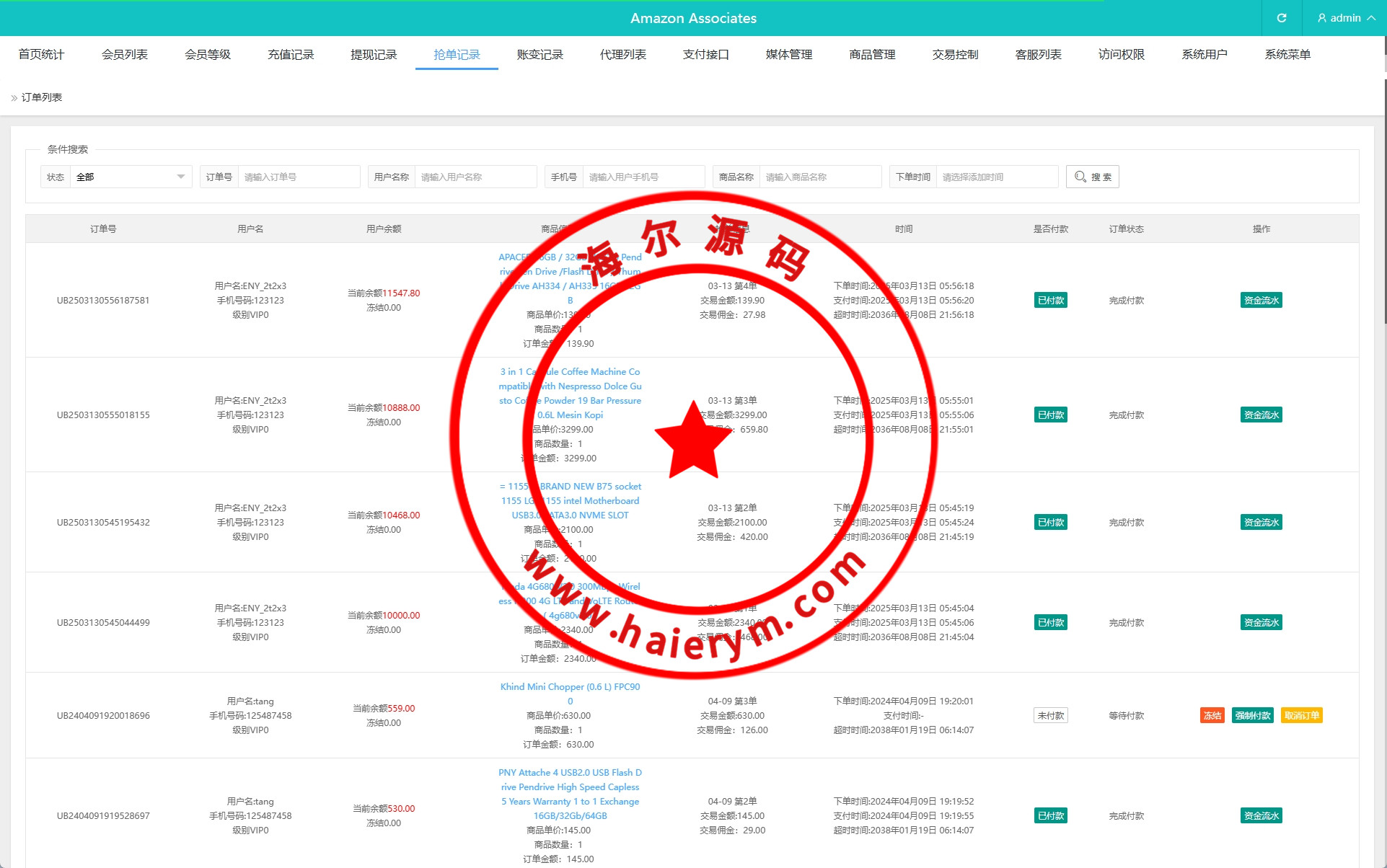Switch to the 会员列表 tab

[124, 54]
